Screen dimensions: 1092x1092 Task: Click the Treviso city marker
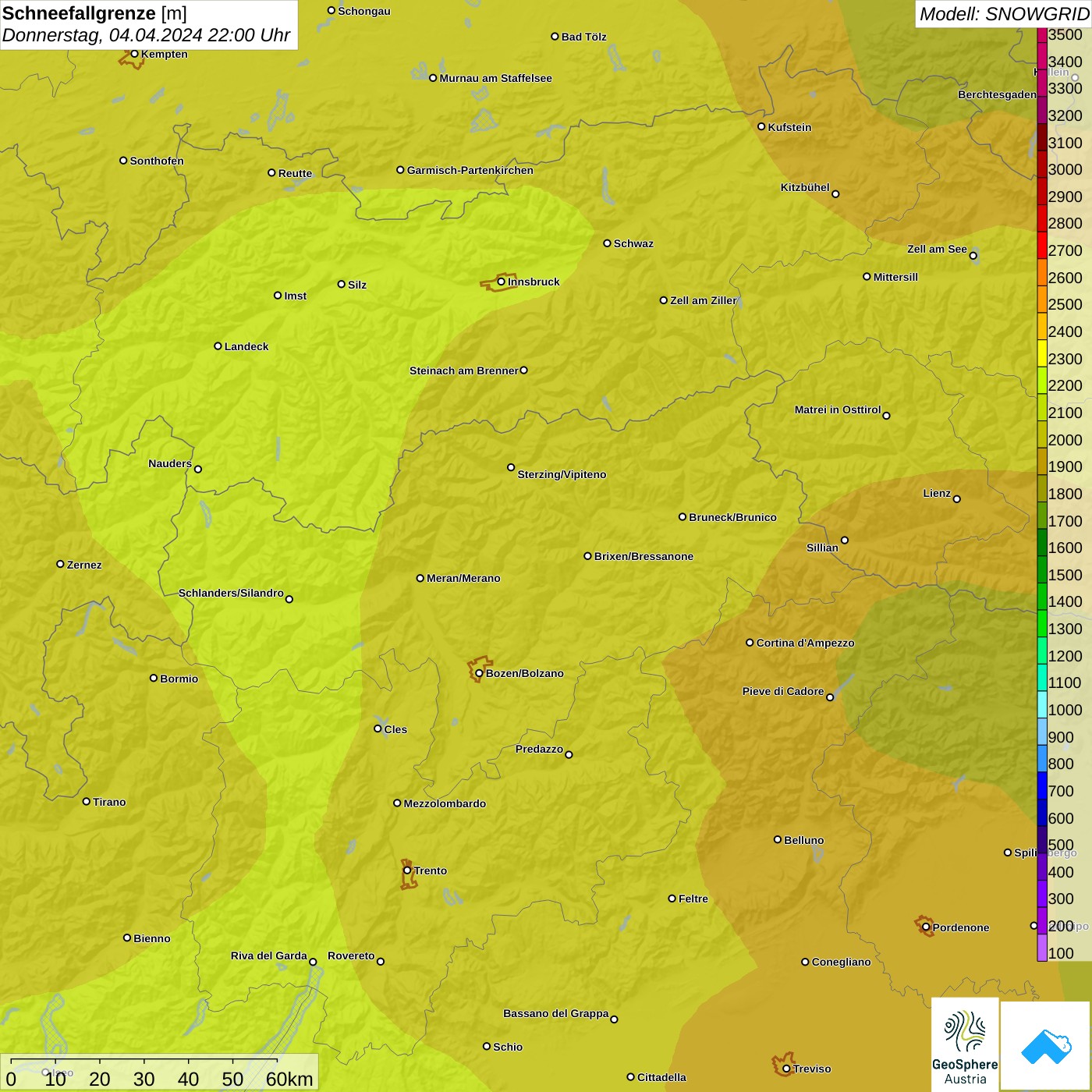[786, 1069]
